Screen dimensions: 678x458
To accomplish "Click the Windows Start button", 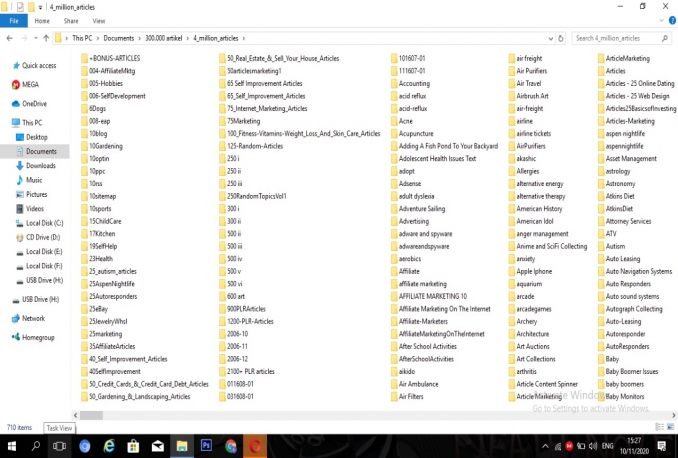I will click(x=12, y=445).
